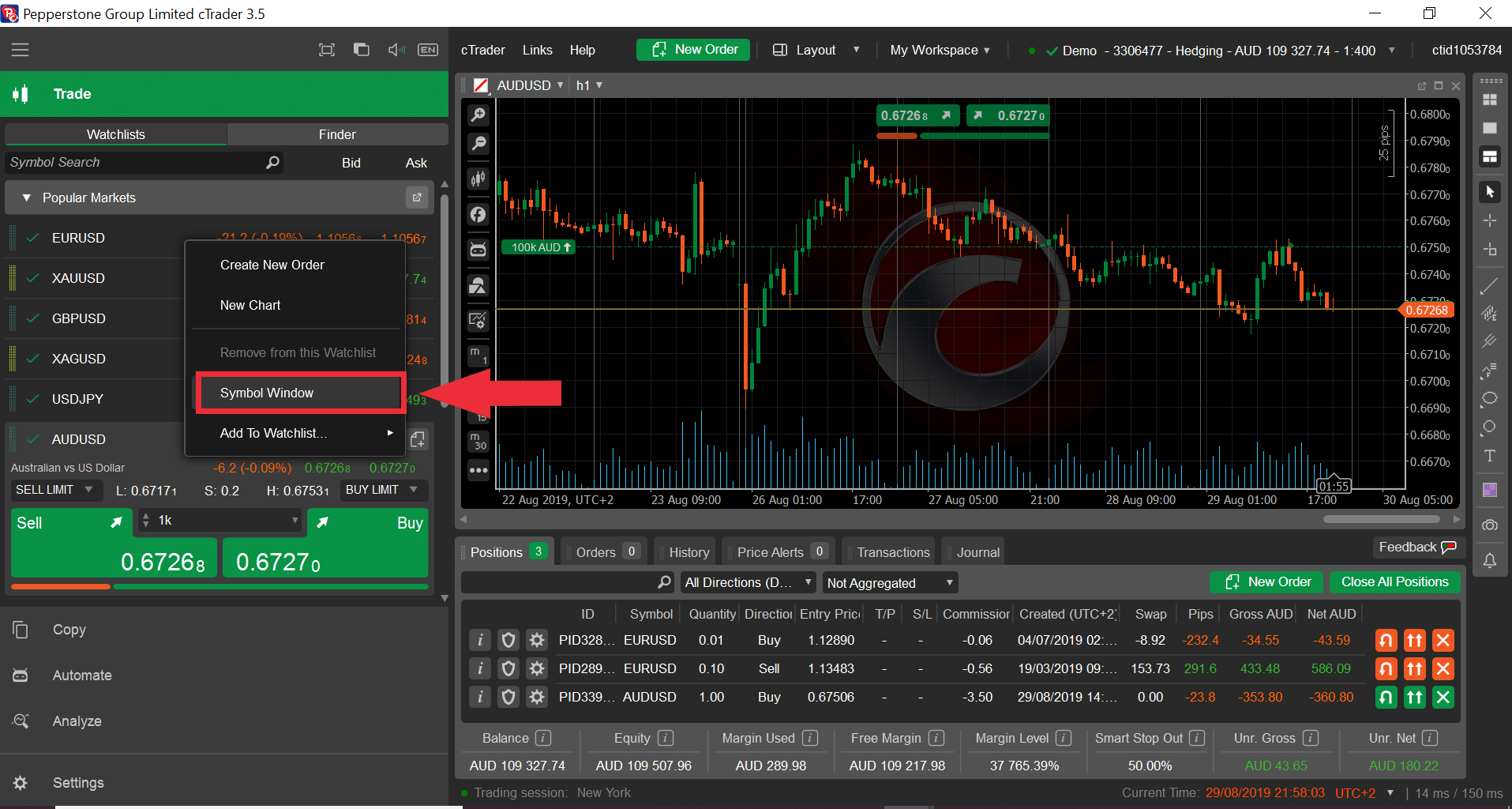Select the cursor pointer tool
Viewport: 1512px width, 809px height.
pos(1490,192)
